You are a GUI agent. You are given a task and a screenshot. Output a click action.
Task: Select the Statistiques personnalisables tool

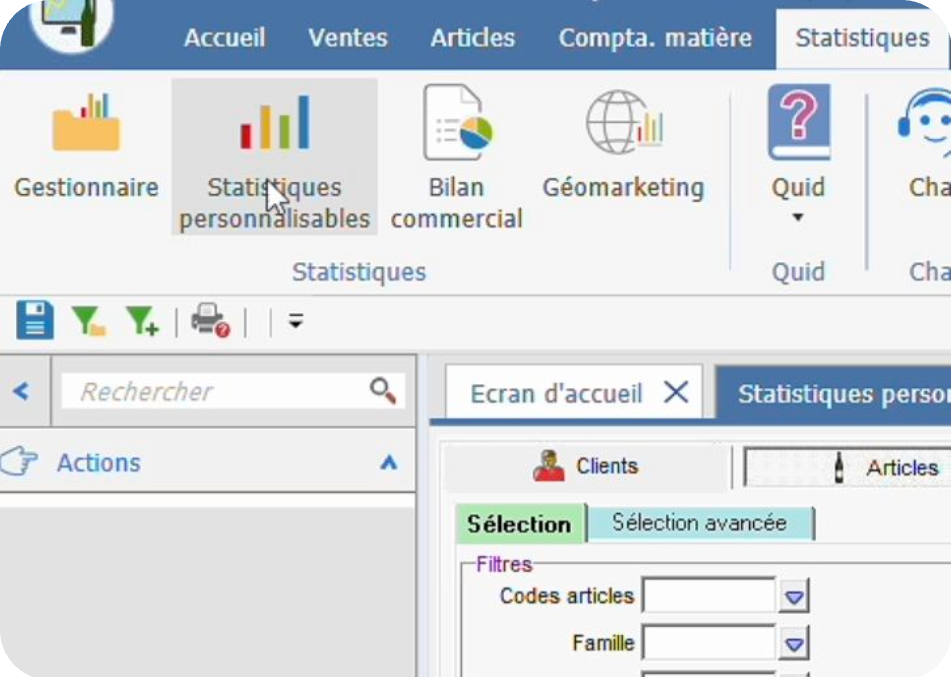[x=274, y=150]
